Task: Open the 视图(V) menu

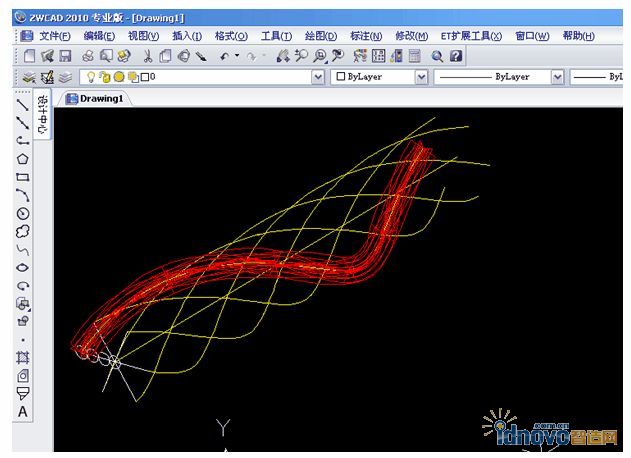Action: (x=143, y=36)
